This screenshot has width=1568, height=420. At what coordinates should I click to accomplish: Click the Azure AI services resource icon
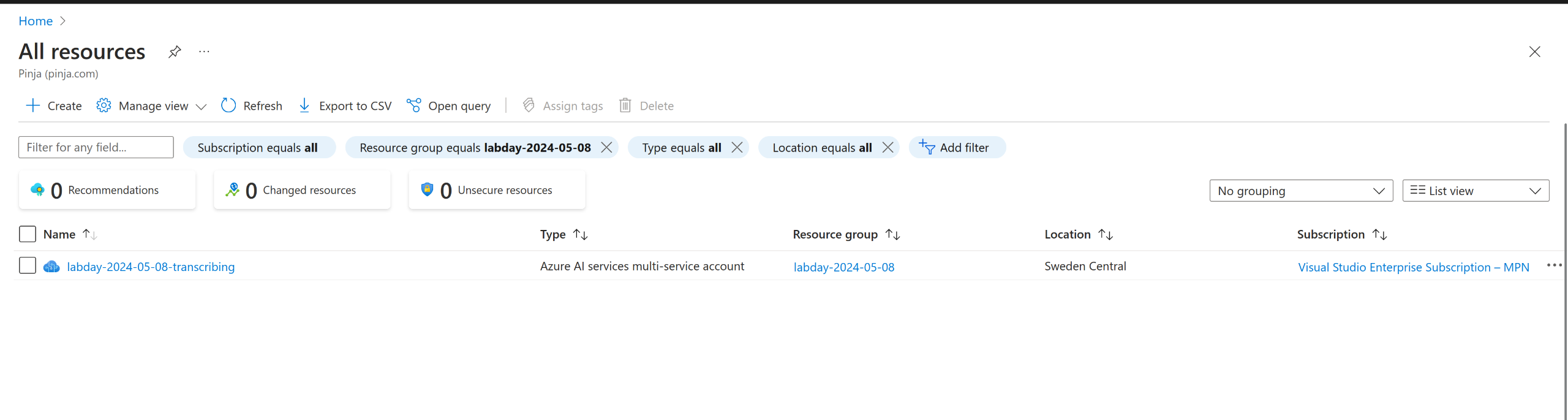point(51,266)
